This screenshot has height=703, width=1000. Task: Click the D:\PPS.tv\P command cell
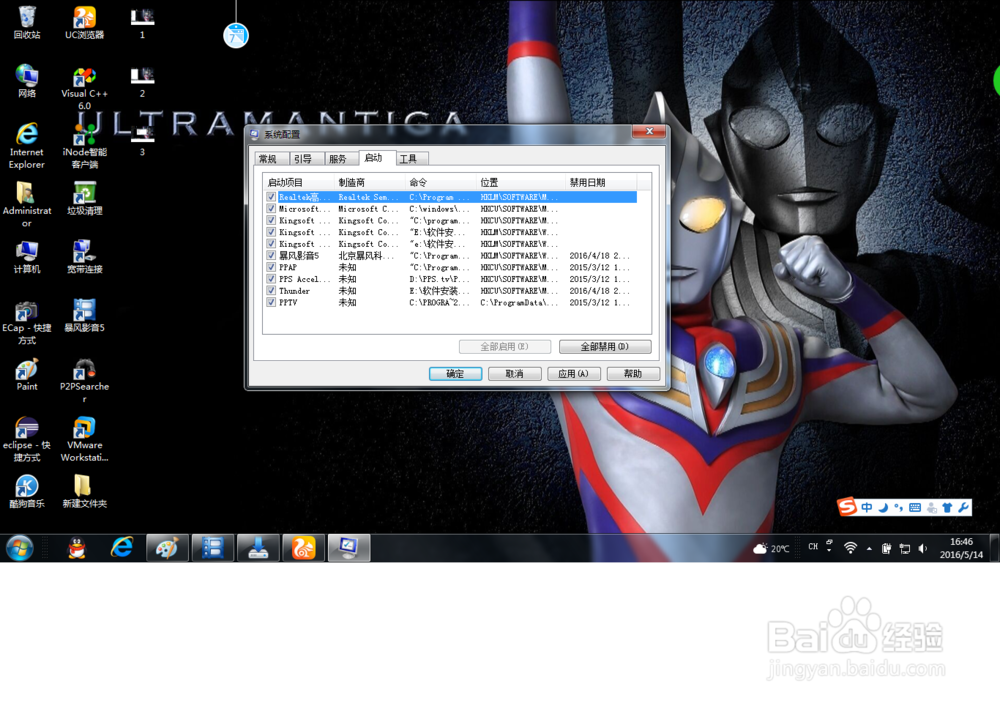439,279
